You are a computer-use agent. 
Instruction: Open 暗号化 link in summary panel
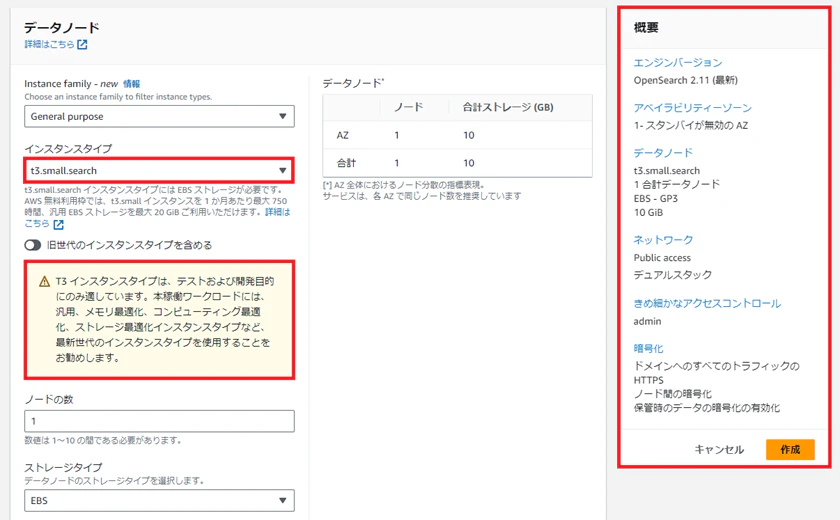point(648,348)
